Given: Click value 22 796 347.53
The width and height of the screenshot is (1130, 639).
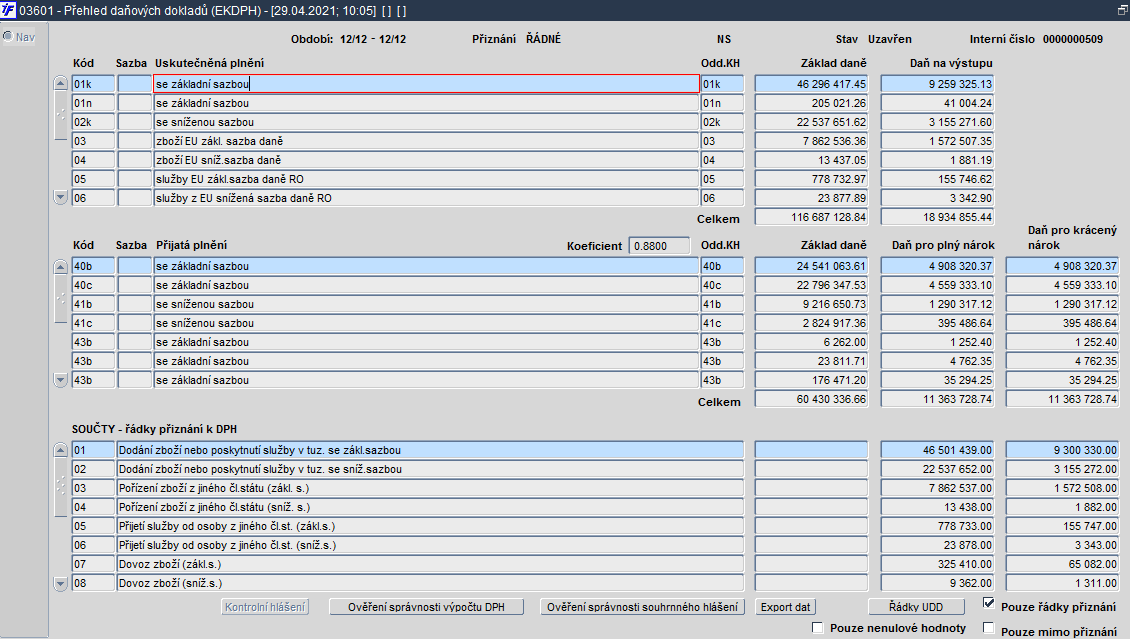Looking at the screenshot, I should (x=811, y=285).
